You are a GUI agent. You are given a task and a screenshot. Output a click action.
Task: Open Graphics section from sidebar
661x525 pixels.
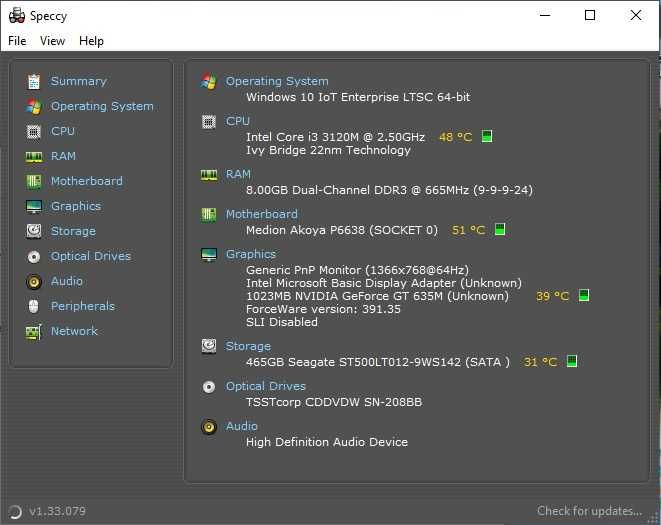pos(76,206)
